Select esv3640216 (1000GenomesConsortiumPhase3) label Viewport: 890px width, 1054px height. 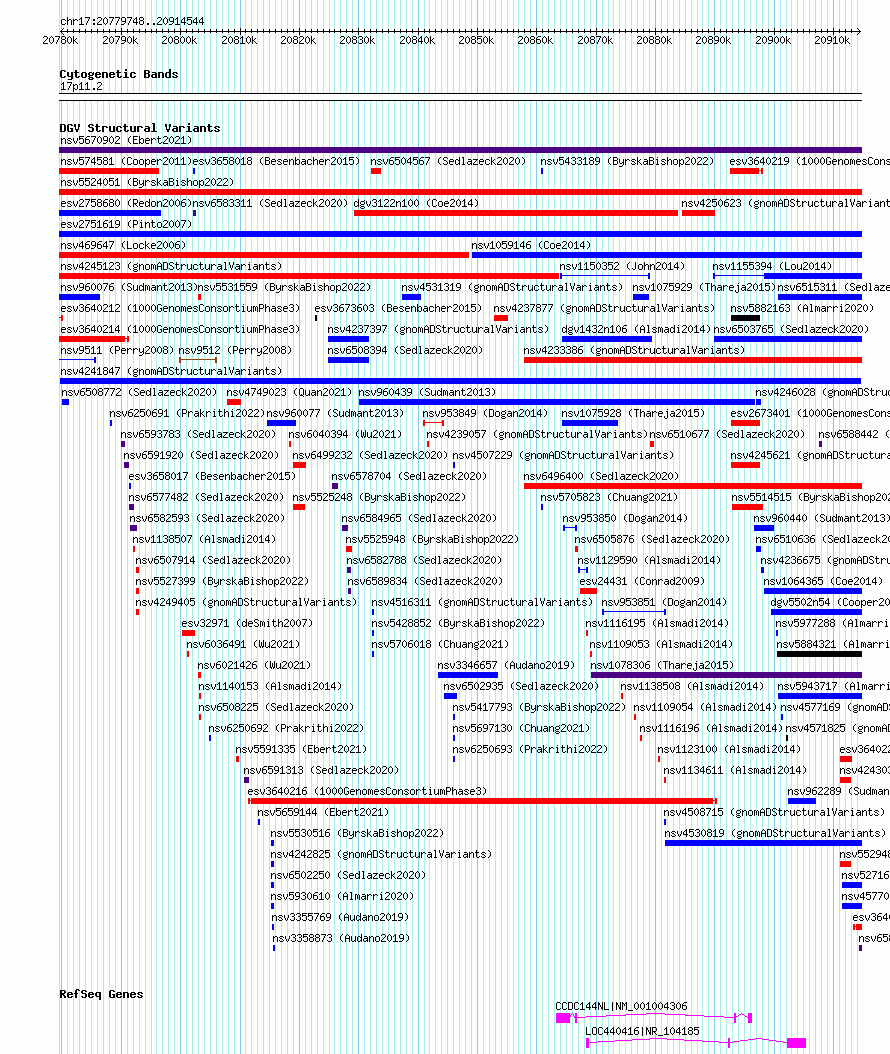[x=368, y=791]
